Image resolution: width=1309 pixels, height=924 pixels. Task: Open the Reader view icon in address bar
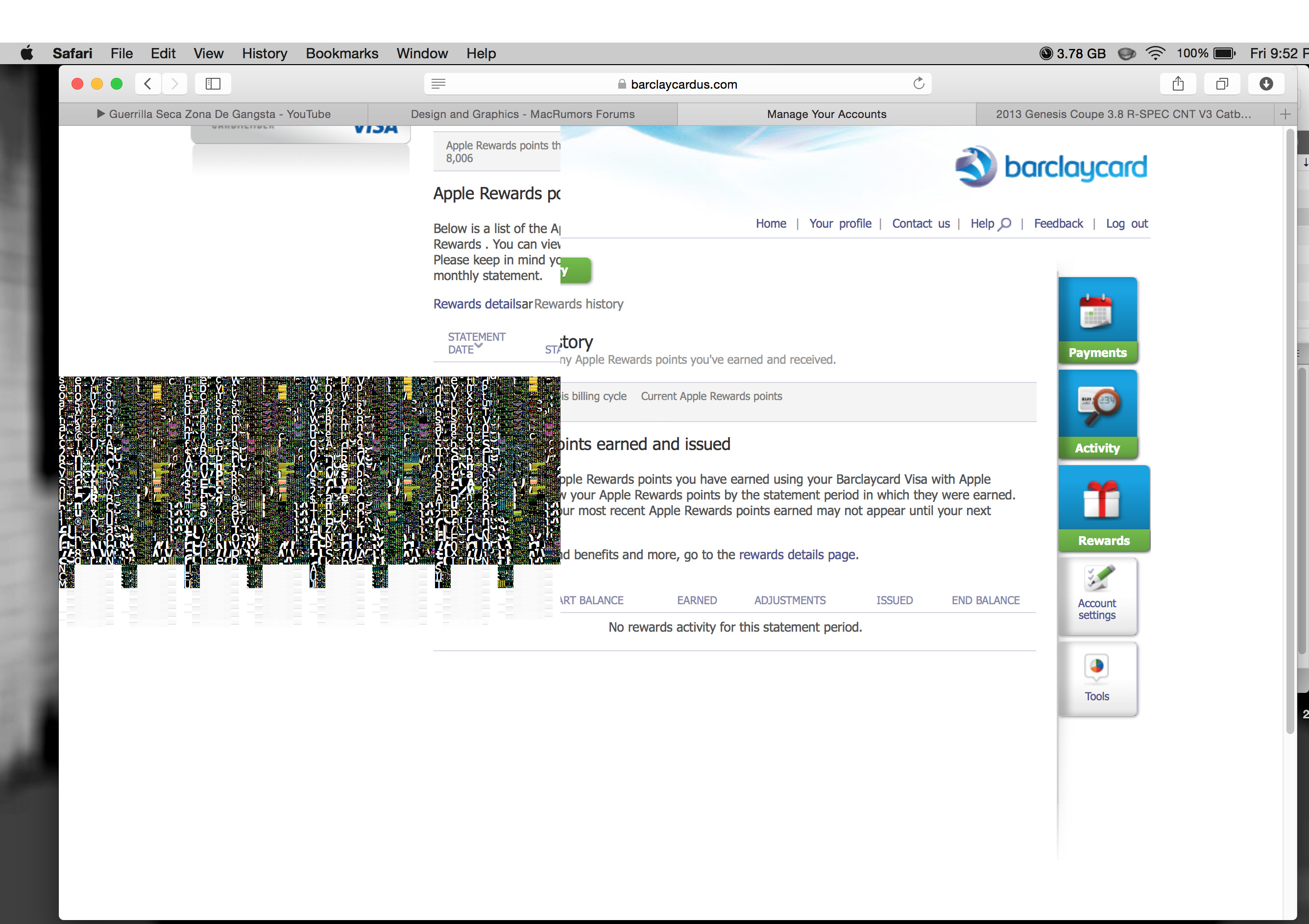click(x=438, y=84)
